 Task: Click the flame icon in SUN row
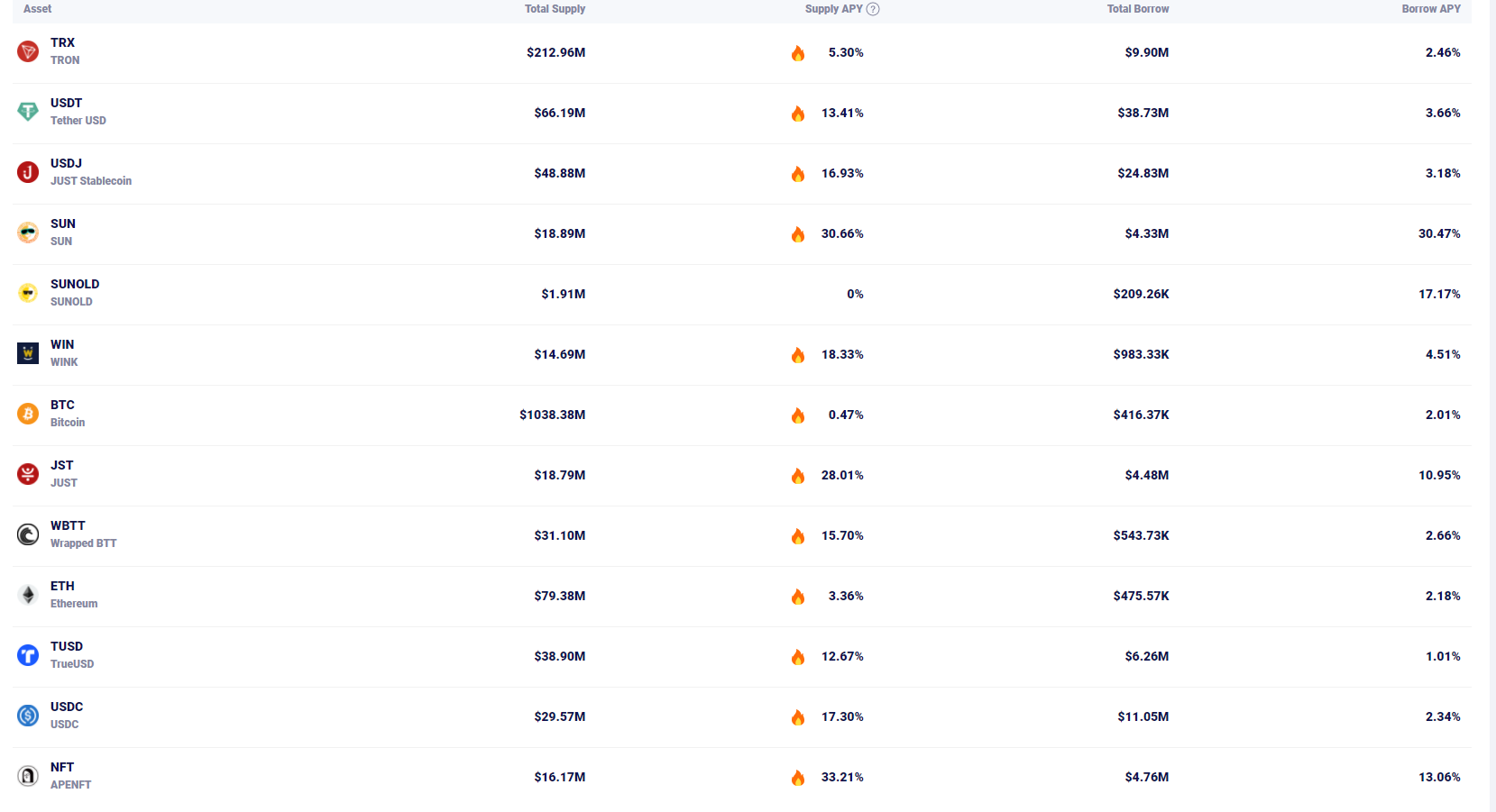click(x=798, y=234)
